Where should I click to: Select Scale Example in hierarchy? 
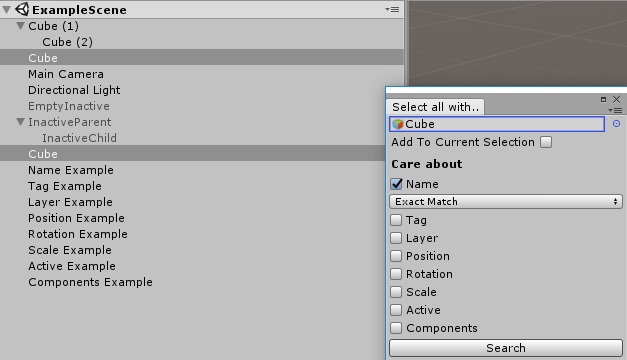pos(70,250)
